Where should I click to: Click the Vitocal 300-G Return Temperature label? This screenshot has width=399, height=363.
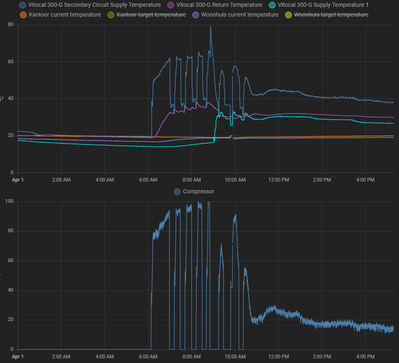click(219, 5)
